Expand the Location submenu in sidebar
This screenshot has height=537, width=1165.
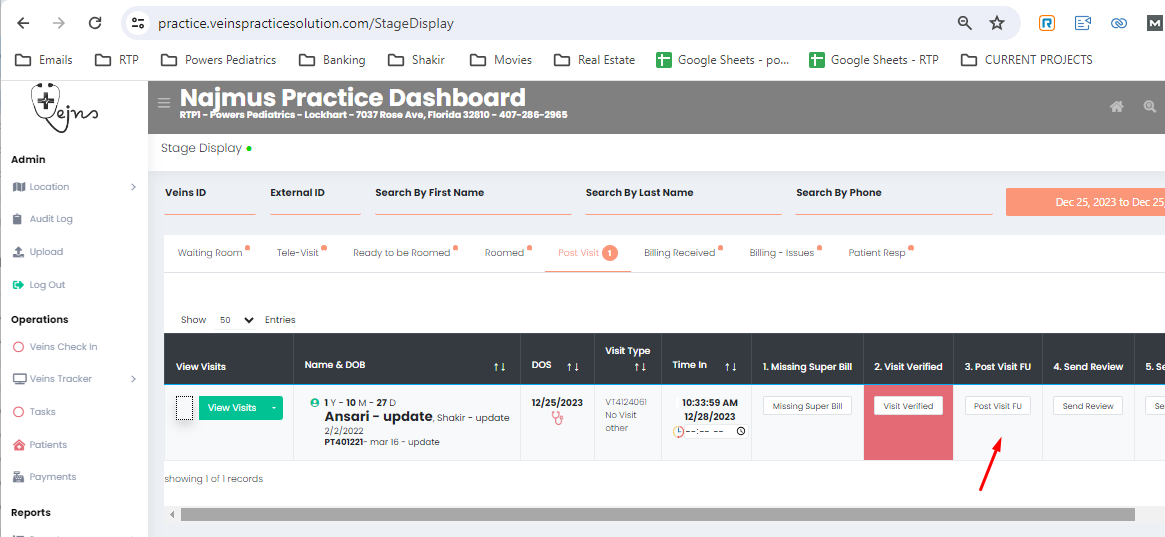coord(133,187)
